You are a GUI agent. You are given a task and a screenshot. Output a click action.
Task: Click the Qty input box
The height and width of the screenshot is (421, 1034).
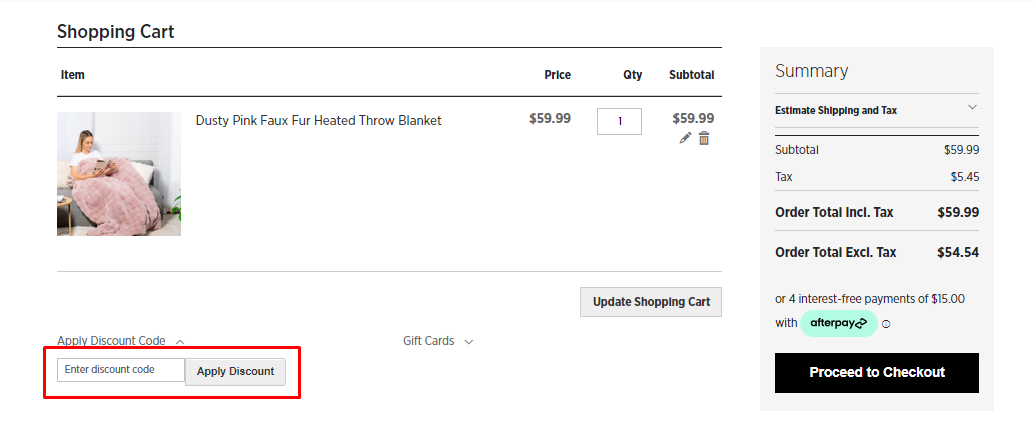[619, 121]
